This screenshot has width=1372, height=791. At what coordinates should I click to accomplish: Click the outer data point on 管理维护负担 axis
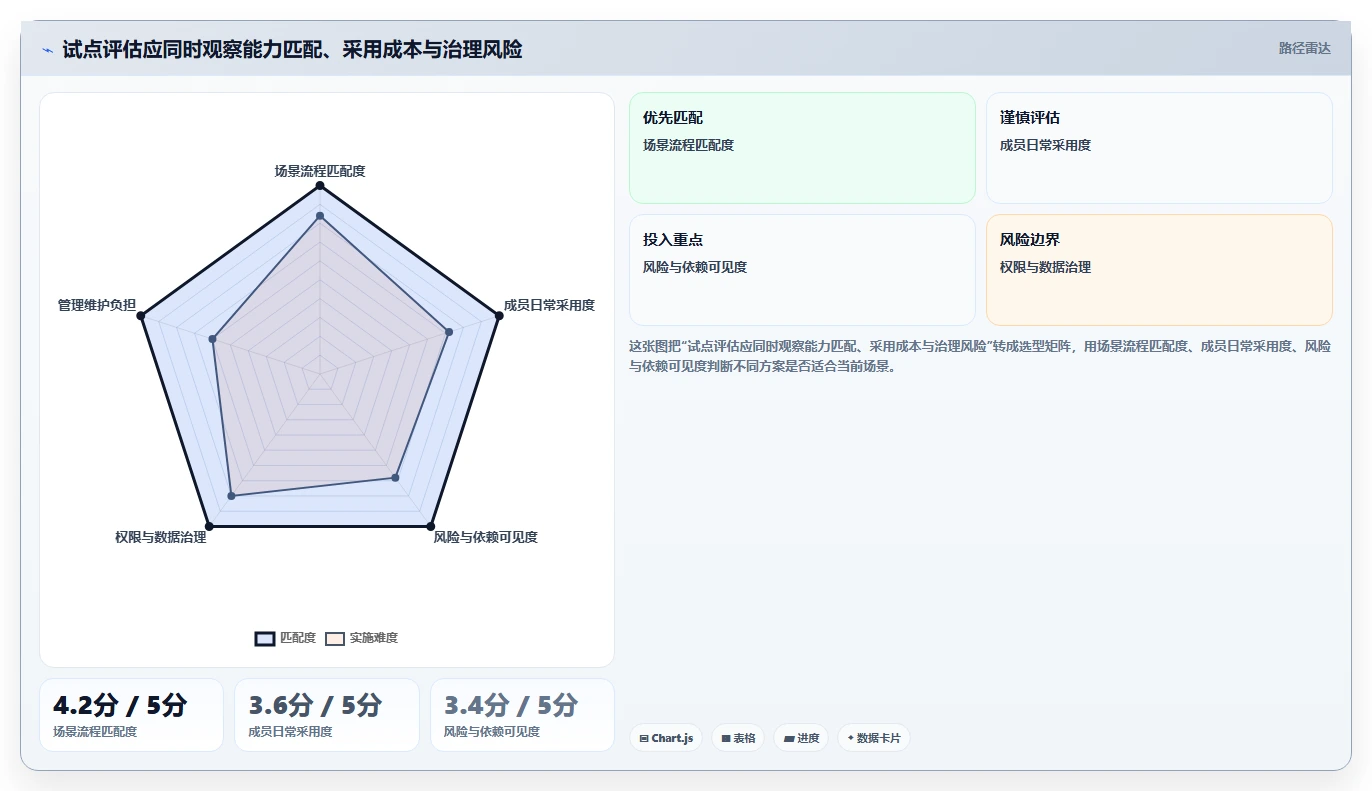(x=141, y=316)
